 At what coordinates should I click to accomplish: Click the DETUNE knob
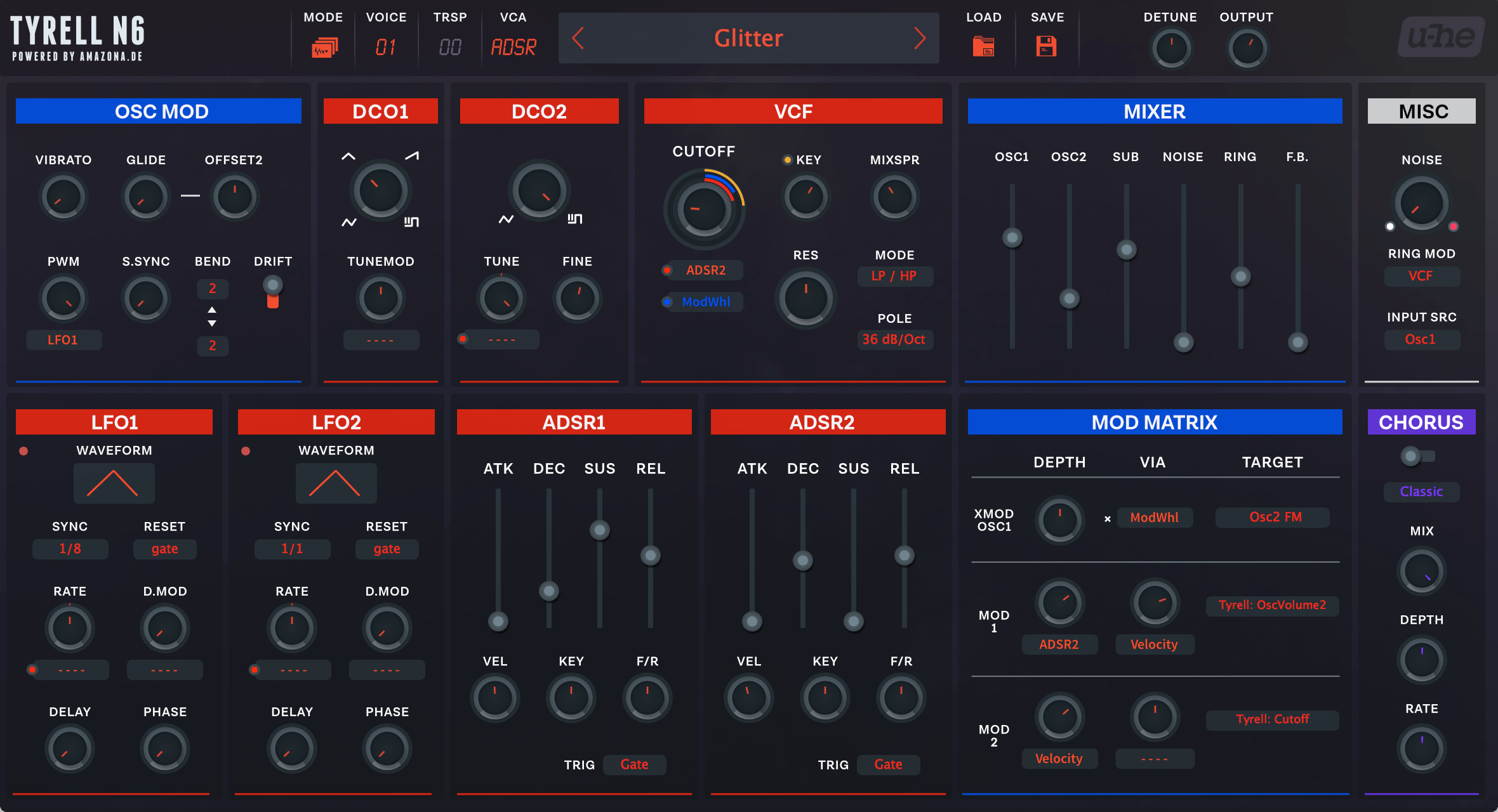[x=1171, y=48]
